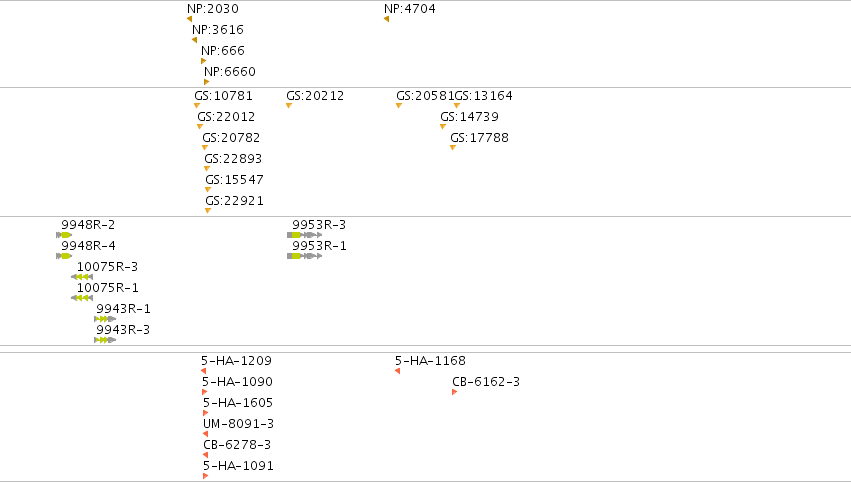Screen dimensions: 851x482
Task: Click the 9948R-2 text label
Action: point(88,225)
